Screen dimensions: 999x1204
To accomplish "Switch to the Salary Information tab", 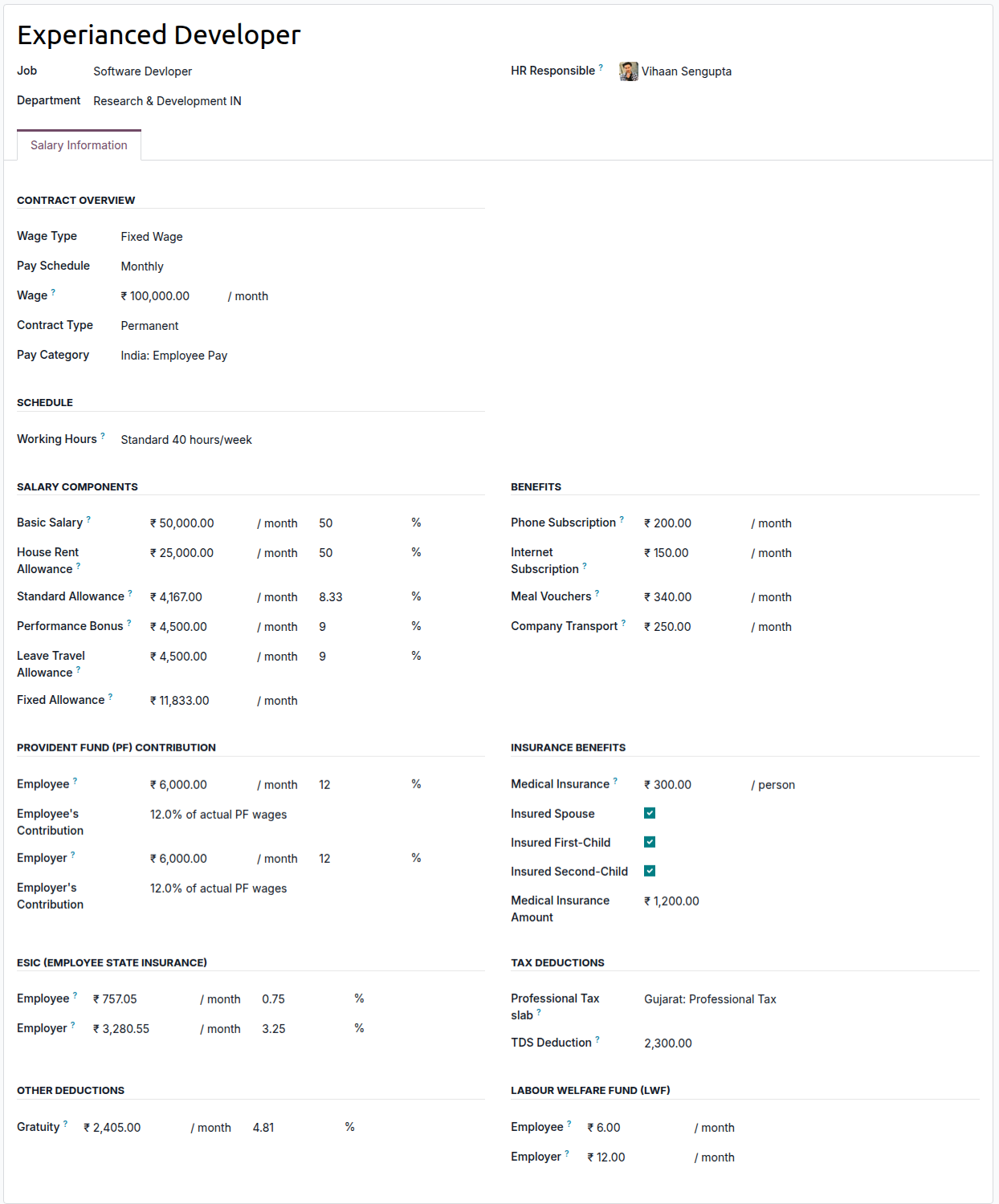I will [x=78, y=145].
